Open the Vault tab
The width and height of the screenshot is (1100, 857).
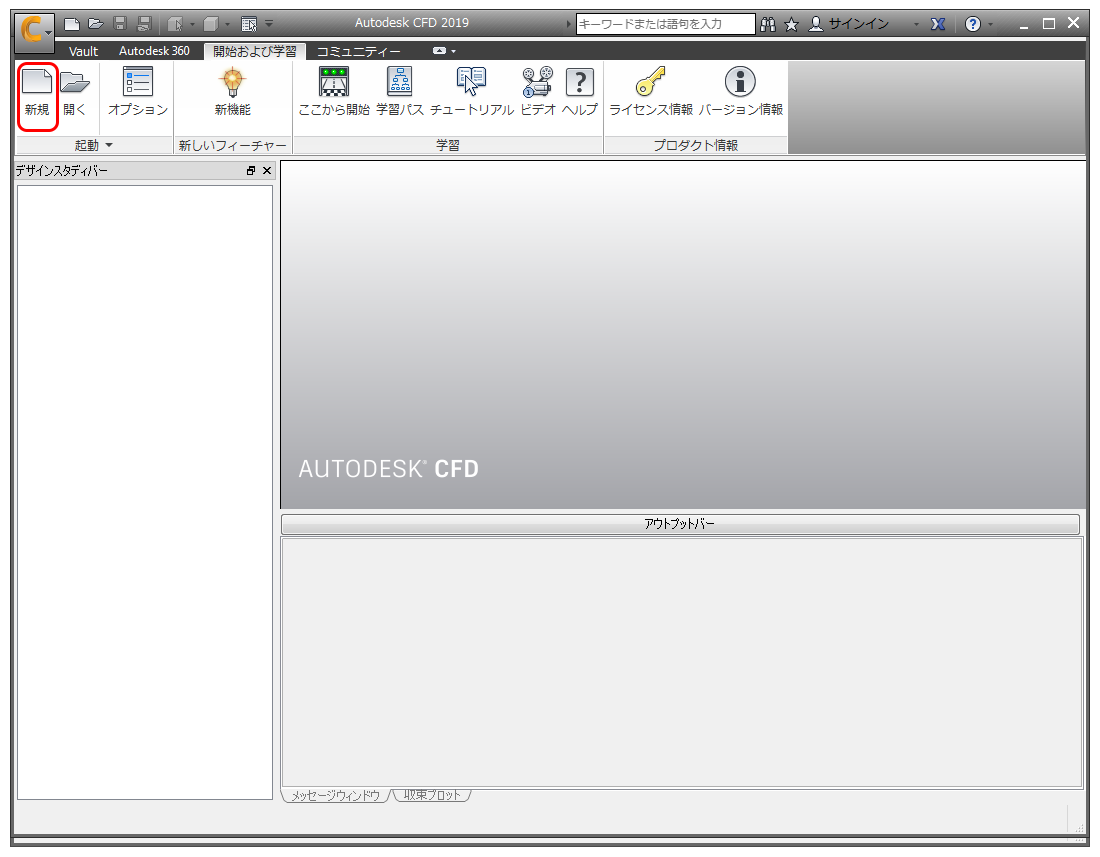83,51
